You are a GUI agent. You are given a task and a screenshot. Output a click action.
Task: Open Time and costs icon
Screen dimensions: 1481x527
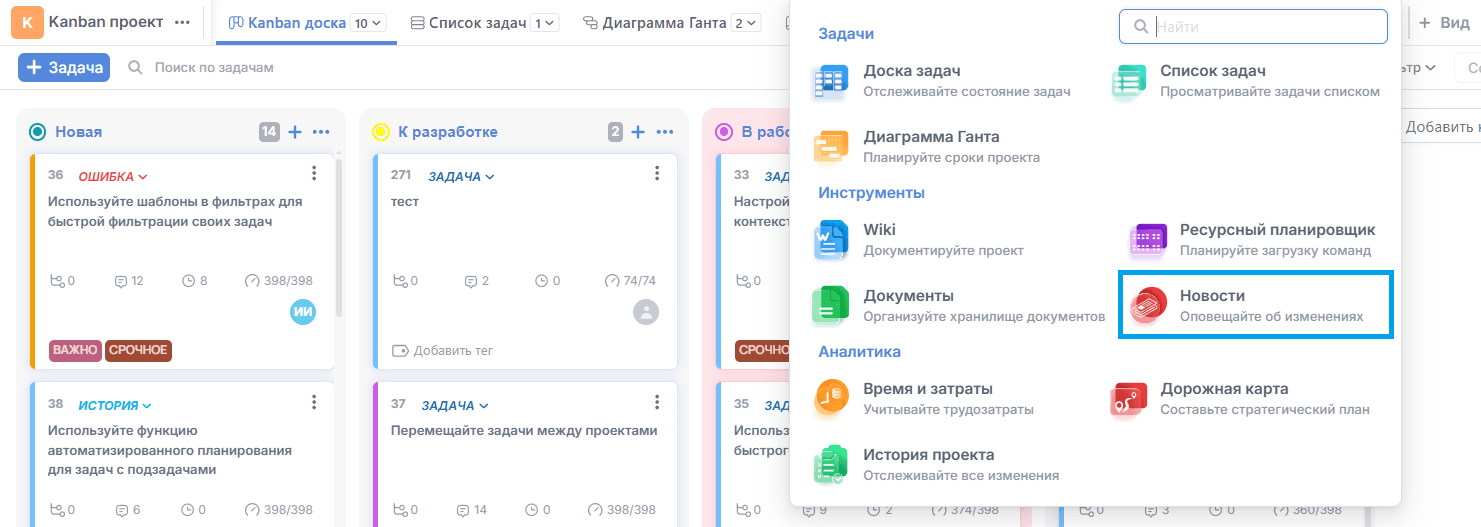click(831, 399)
